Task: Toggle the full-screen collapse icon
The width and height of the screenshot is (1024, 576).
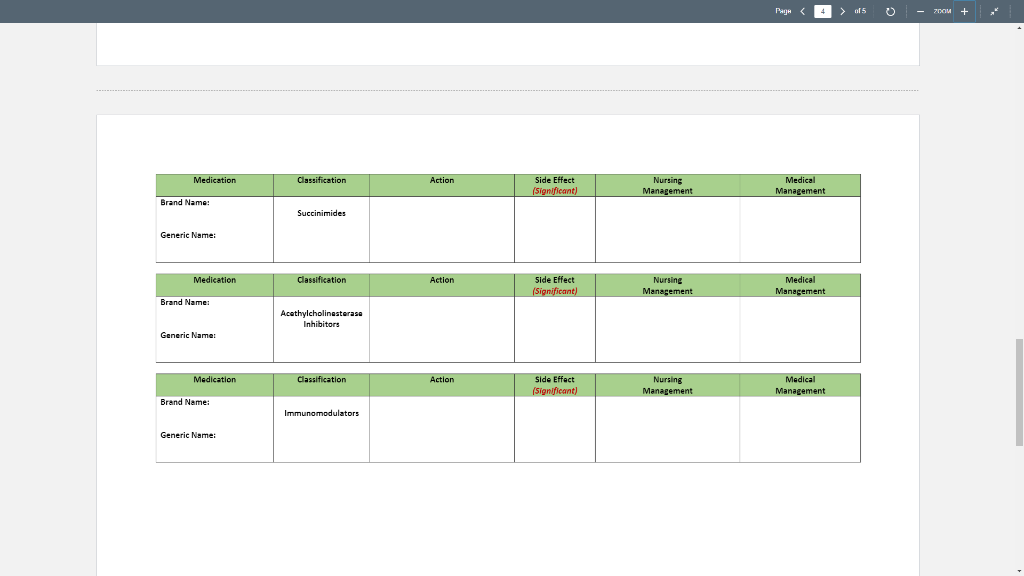Action: (x=994, y=11)
